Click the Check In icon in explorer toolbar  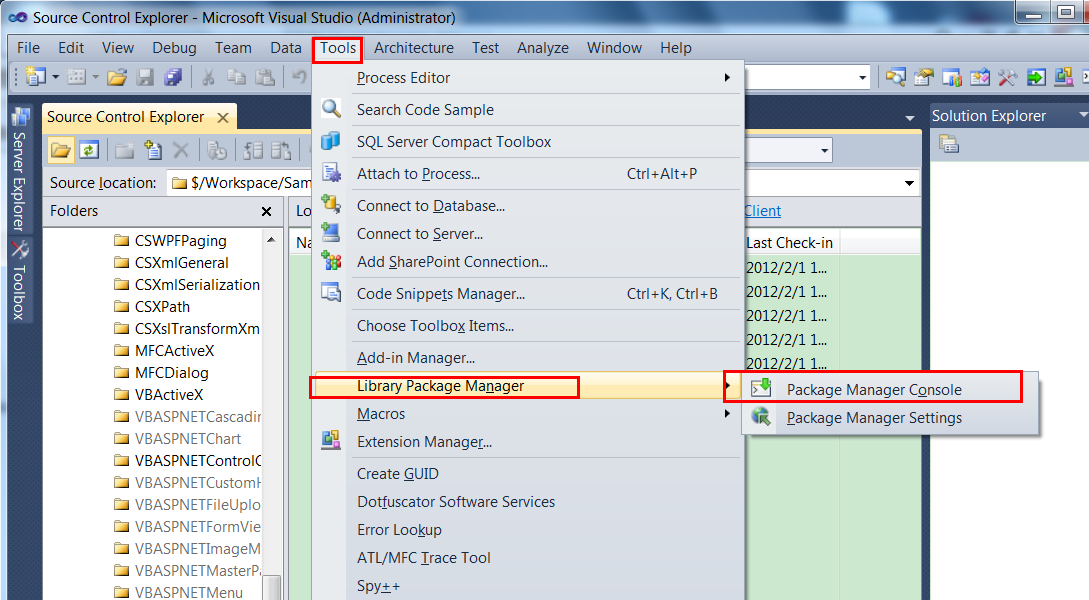pyautogui.click(x=281, y=150)
